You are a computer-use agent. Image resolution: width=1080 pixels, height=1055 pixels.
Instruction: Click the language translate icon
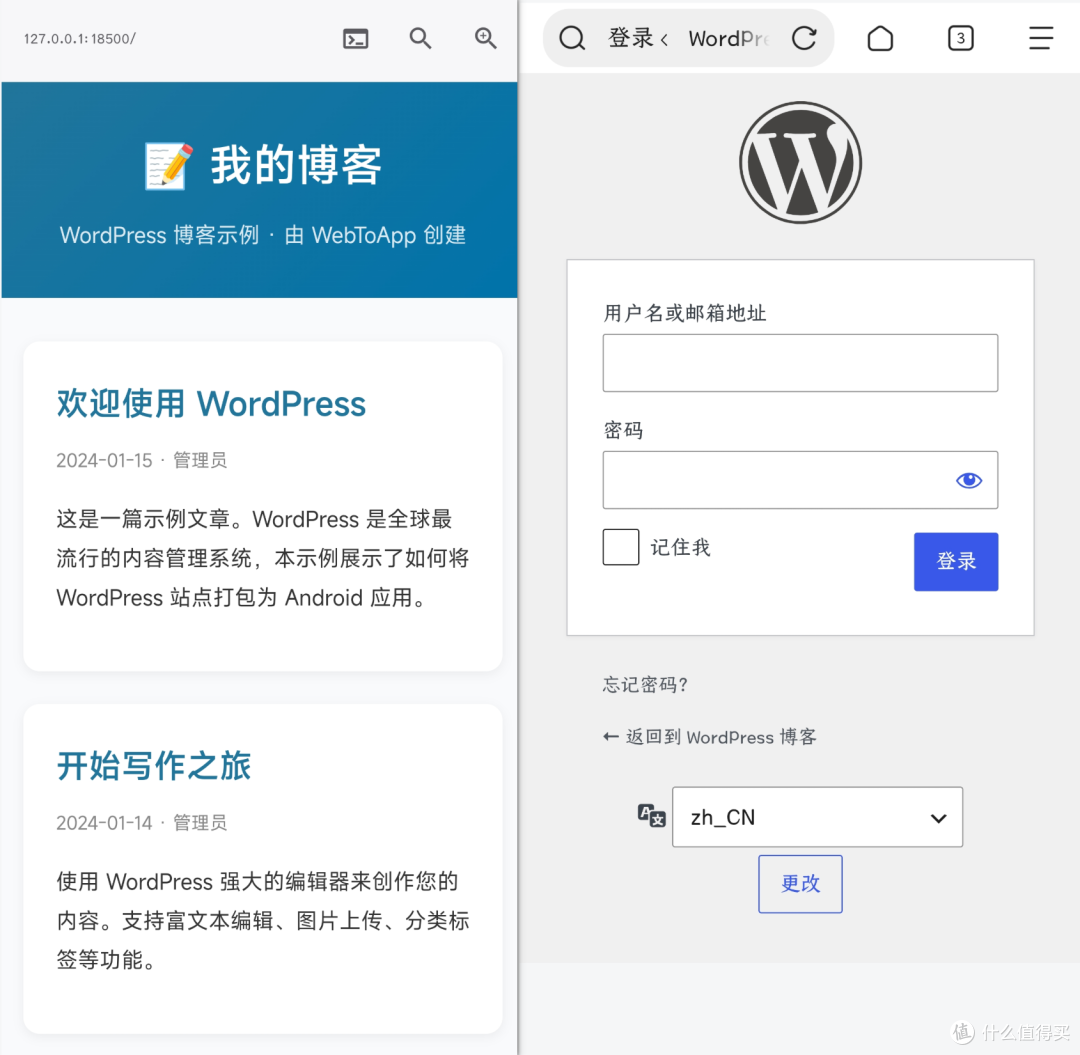tap(651, 815)
